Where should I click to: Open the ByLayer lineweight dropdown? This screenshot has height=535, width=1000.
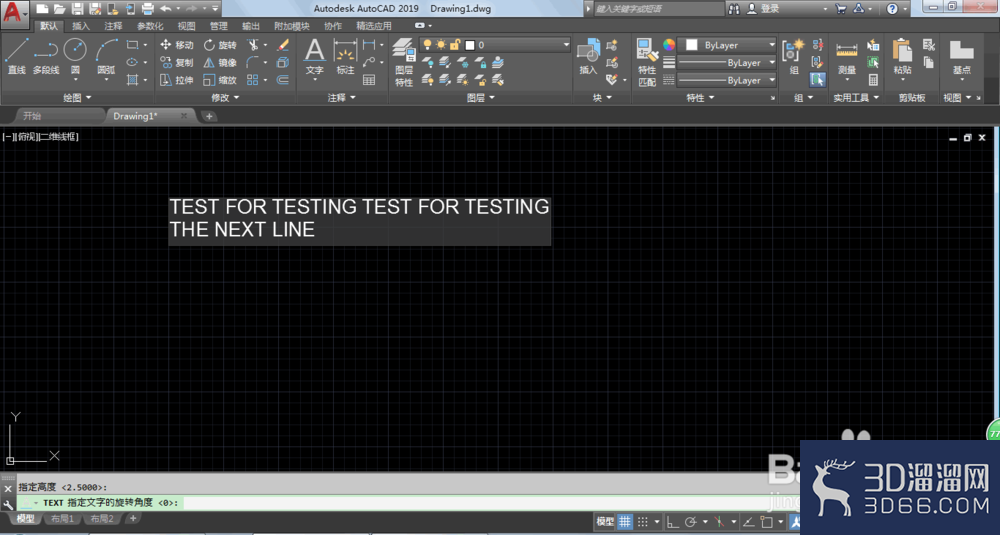click(x=727, y=62)
